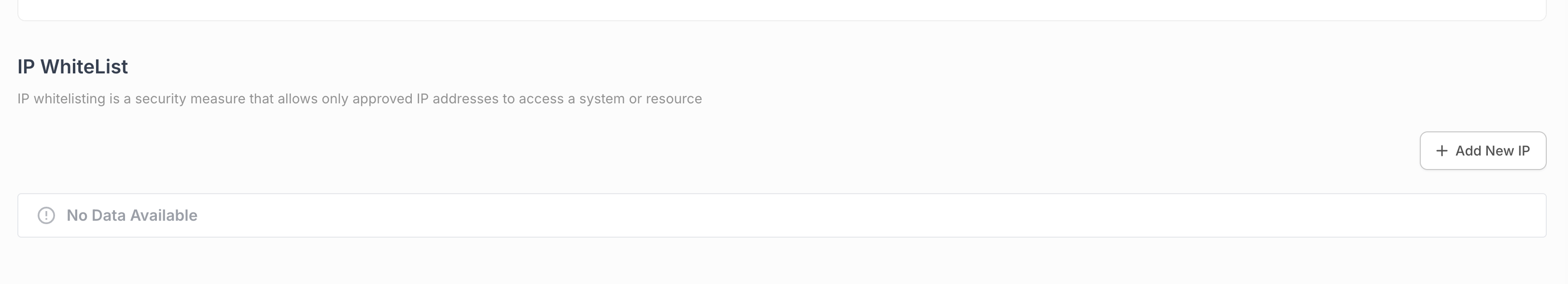Click the word "WhiteList" in the heading
1568x284 pixels.
coord(84,67)
